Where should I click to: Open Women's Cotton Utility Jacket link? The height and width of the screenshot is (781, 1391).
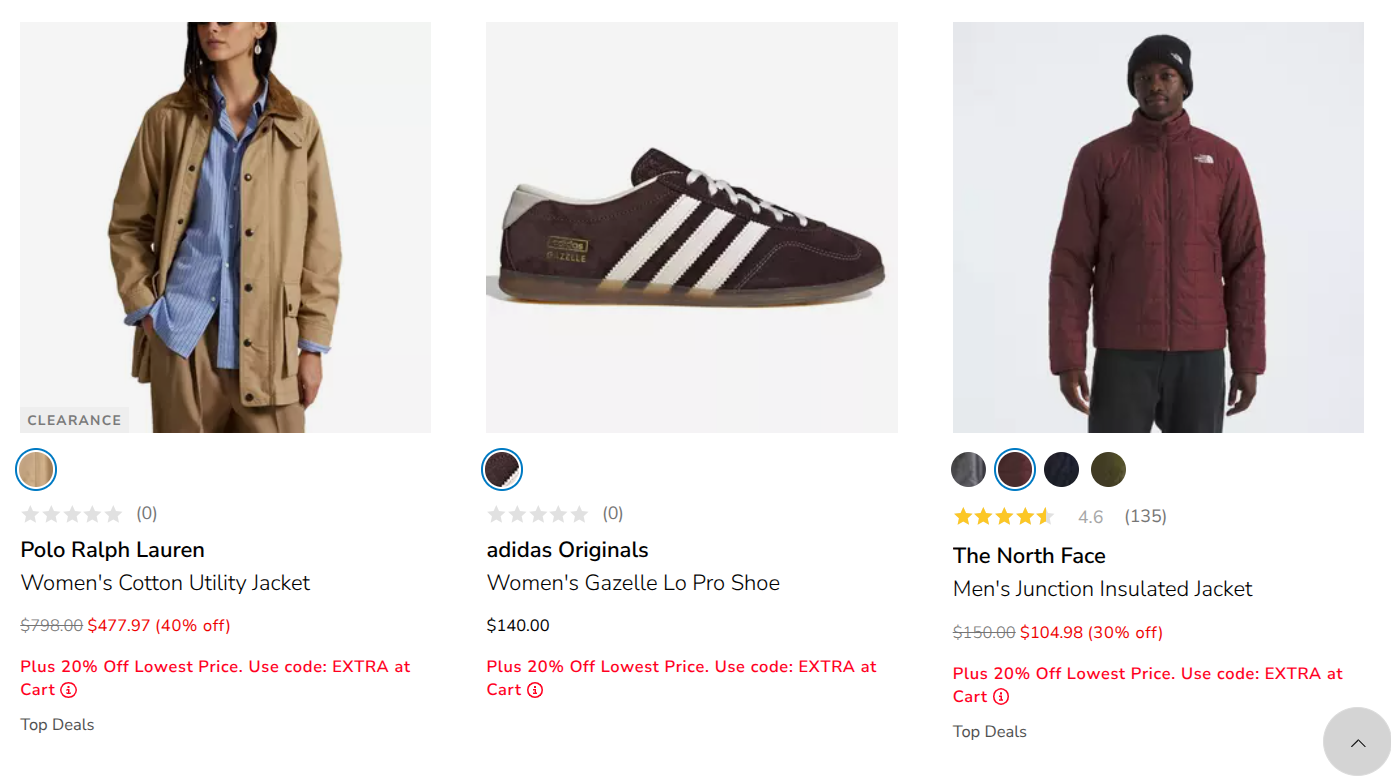tap(166, 583)
